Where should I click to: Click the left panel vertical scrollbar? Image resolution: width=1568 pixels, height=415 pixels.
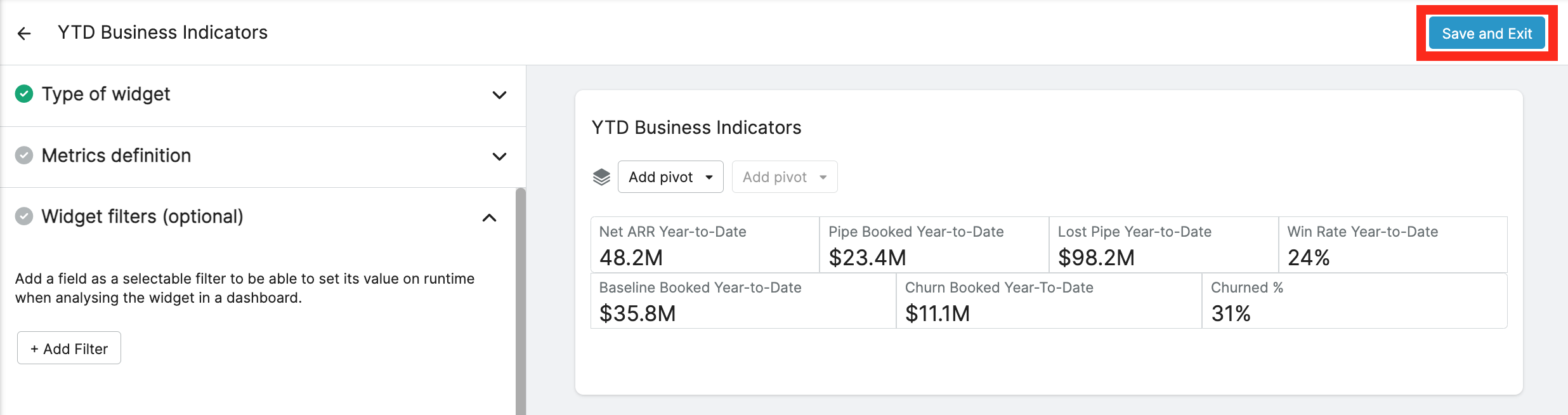click(521, 301)
